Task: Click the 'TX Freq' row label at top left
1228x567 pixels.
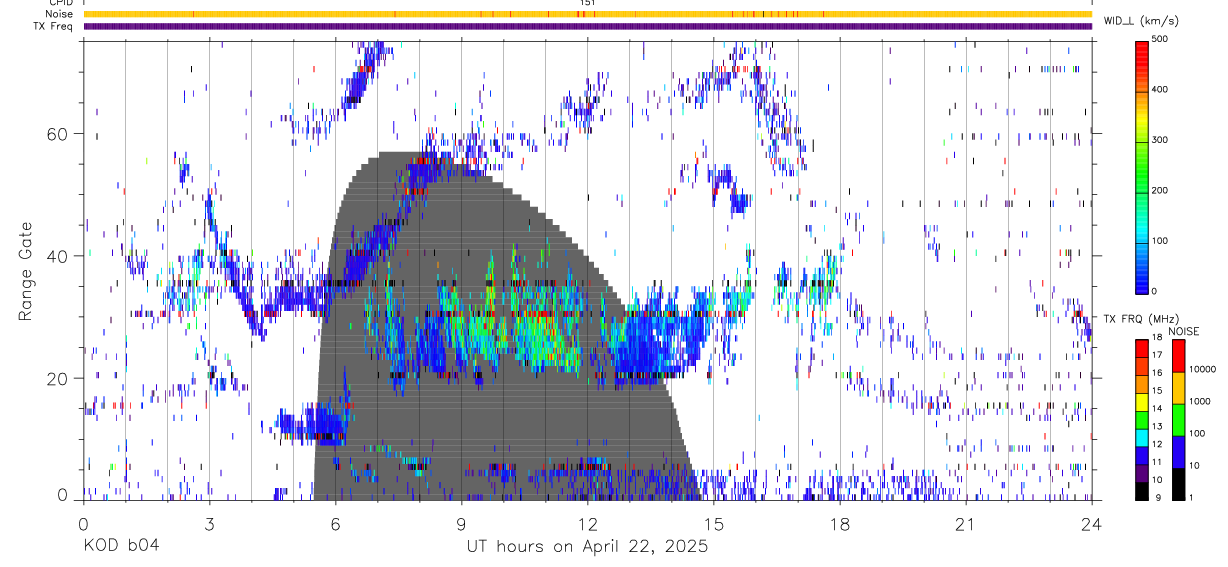Action: click(x=54, y=26)
